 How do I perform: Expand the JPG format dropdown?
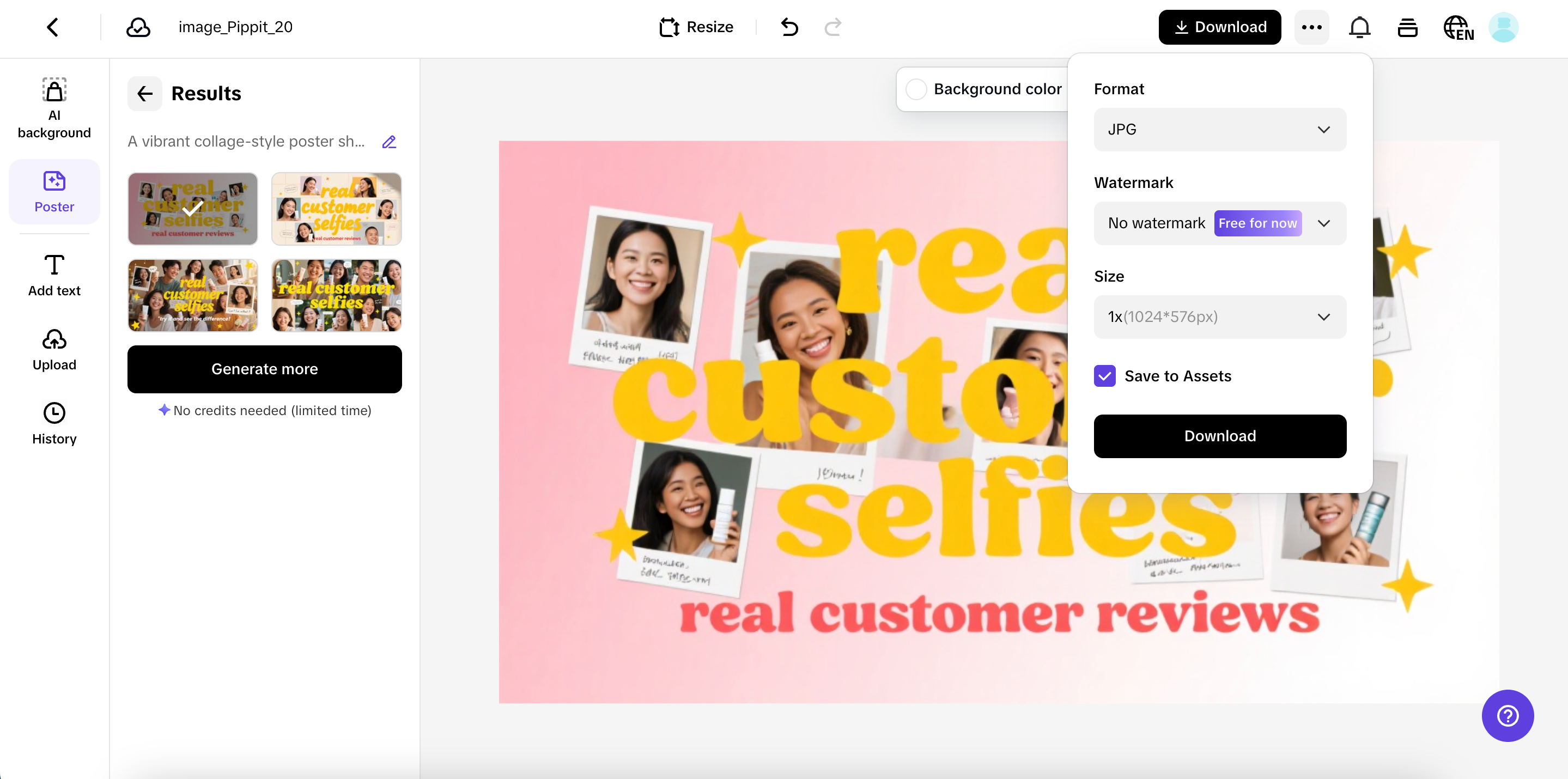tap(1219, 130)
